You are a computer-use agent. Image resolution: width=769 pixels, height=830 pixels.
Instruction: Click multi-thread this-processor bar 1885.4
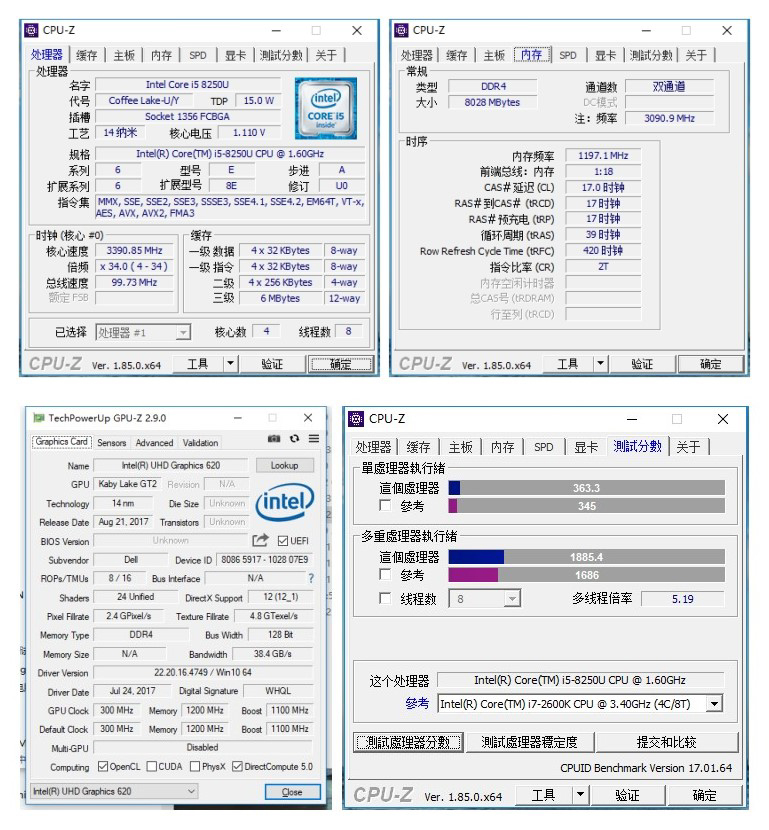coord(586,557)
